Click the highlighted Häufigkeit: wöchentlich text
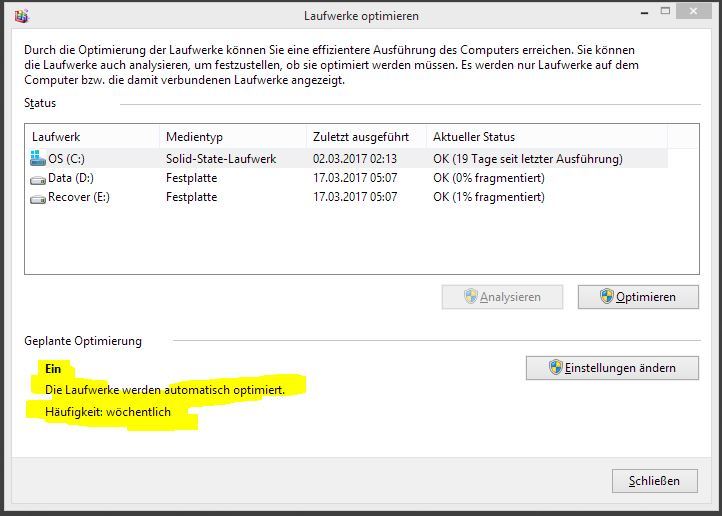The height and width of the screenshot is (516, 722). pyautogui.click(x=108, y=411)
